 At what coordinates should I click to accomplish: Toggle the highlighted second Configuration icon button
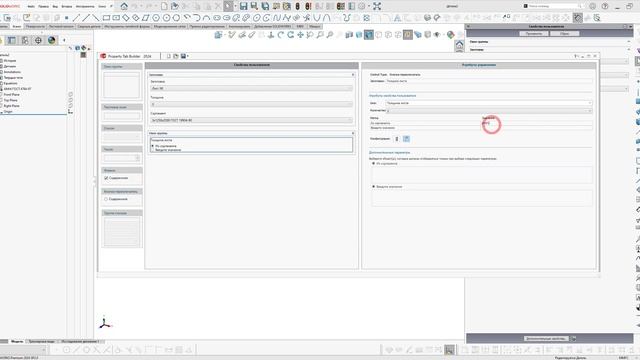click(407, 139)
